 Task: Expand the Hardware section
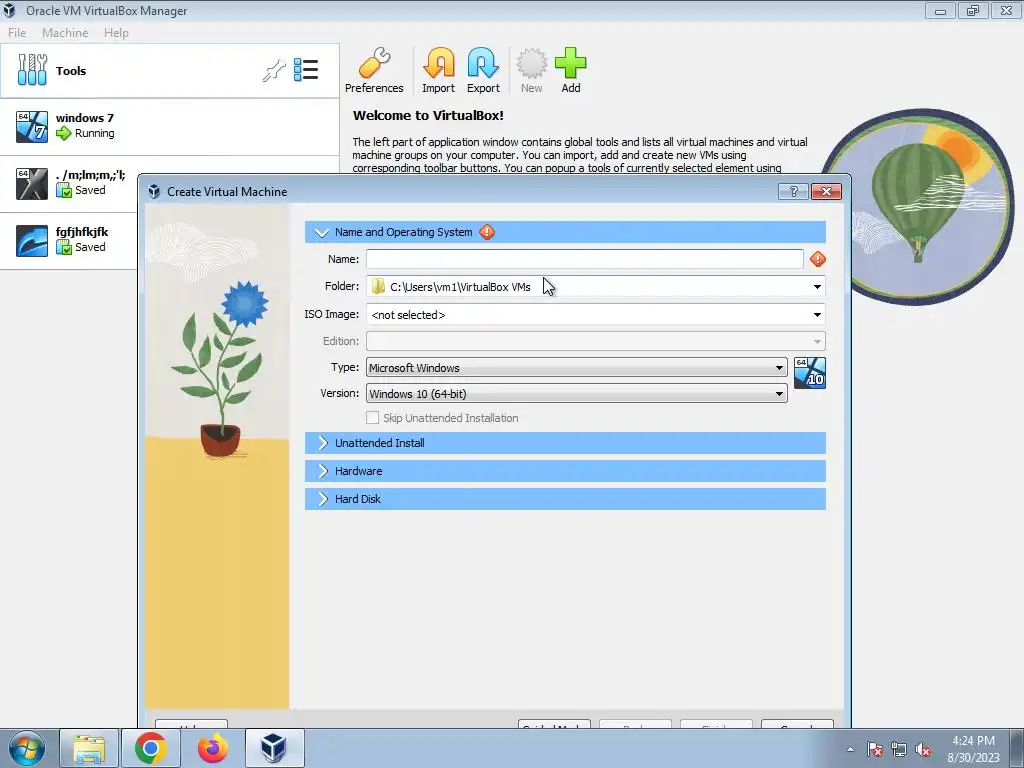coord(322,471)
